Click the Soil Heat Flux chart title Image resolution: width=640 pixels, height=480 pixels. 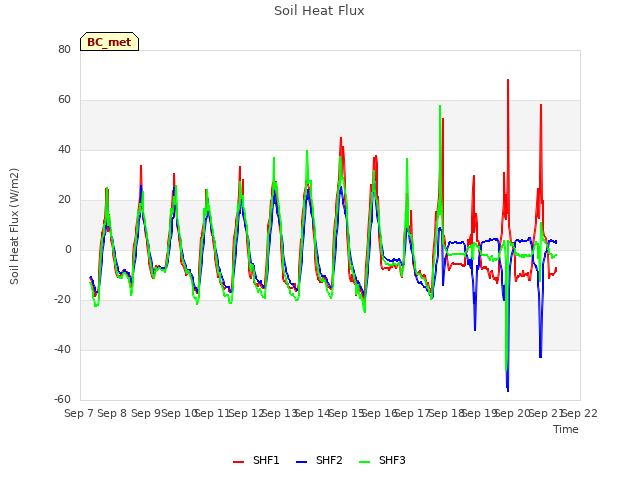[x=319, y=11]
